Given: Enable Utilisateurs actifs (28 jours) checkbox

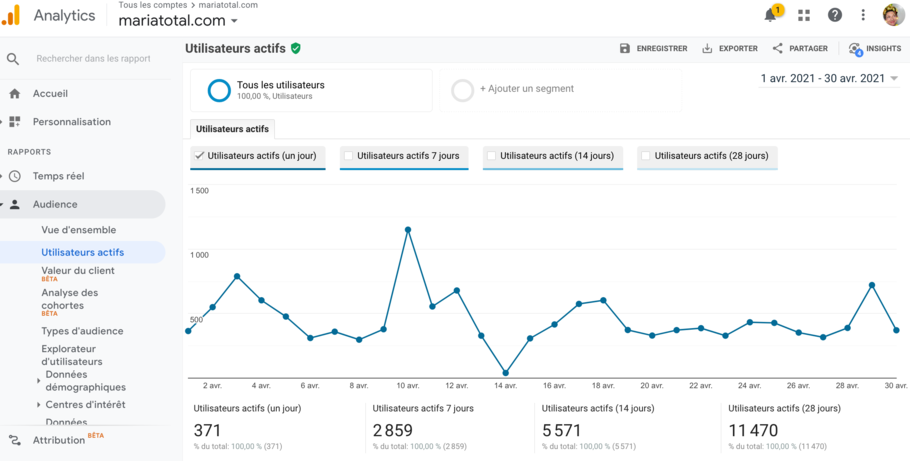Looking at the screenshot, I should point(646,156).
